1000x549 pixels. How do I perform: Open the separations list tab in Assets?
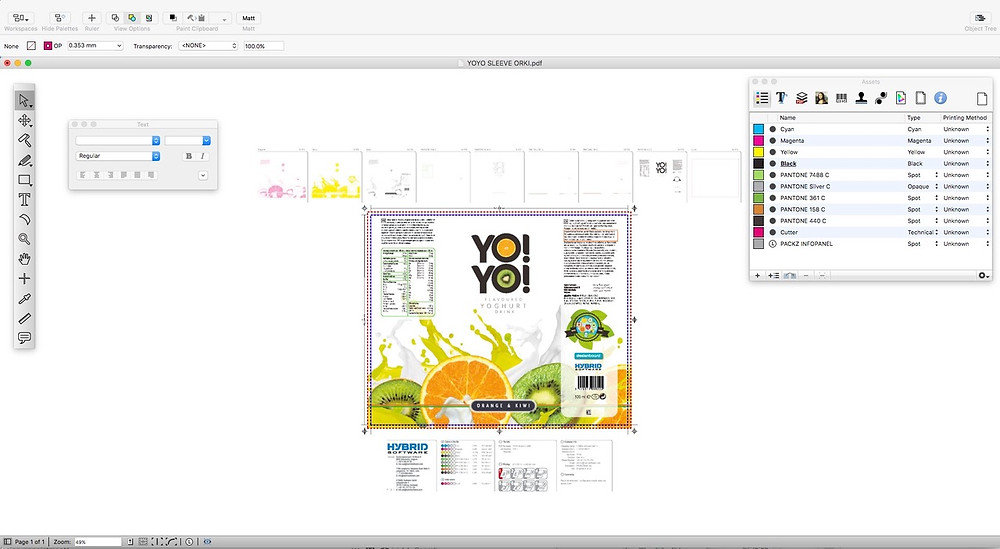761,98
